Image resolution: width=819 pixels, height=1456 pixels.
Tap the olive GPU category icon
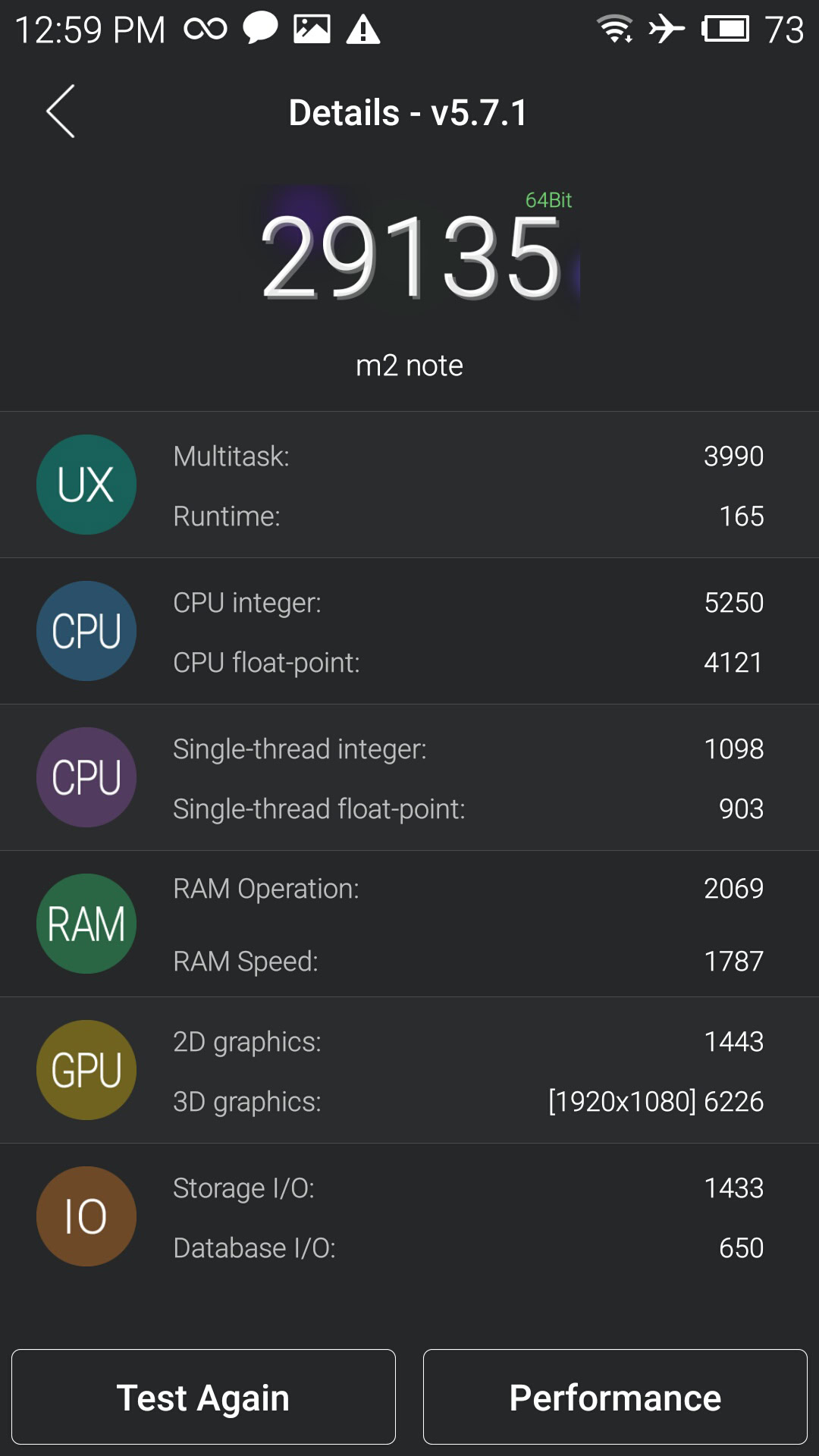coord(86,1070)
